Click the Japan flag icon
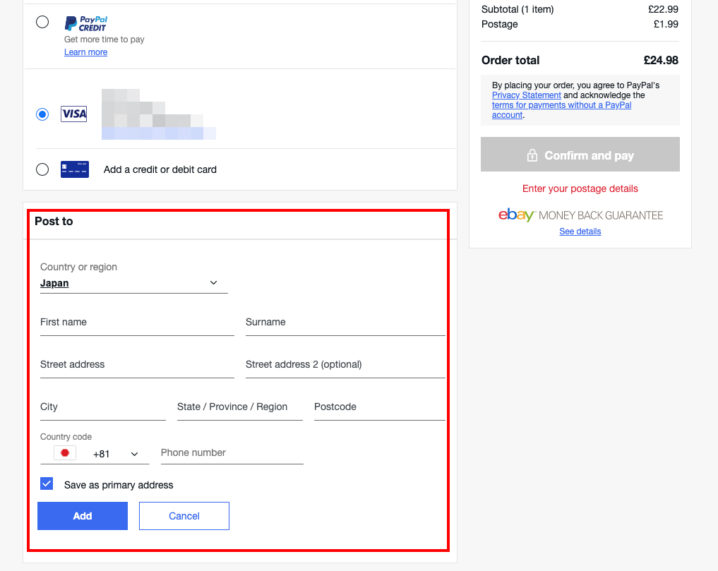718x571 pixels. pyautogui.click(x=66, y=453)
